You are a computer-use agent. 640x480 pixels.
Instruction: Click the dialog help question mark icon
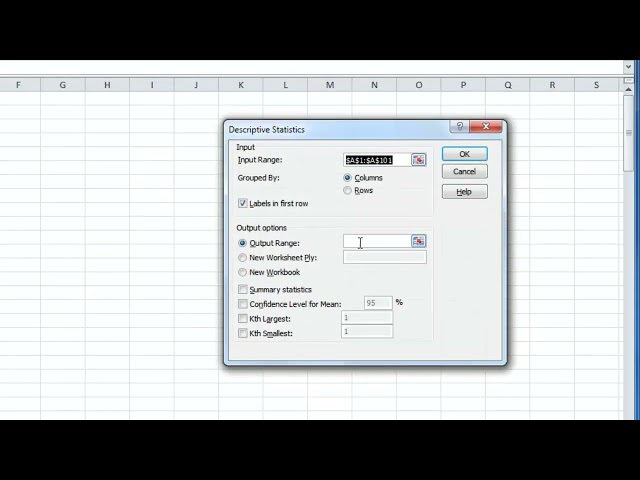pos(460,127)
